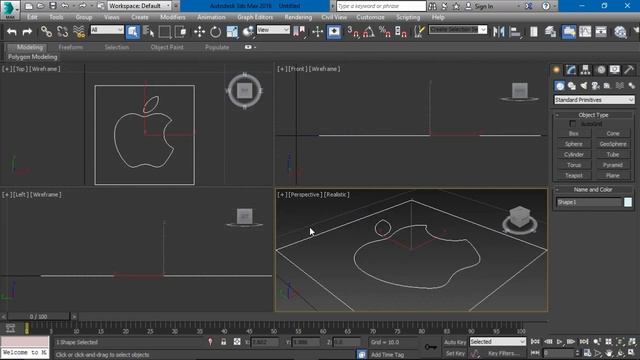Click the Sphere primitive button
Viewport: 640px width, 360px height.
[x=573, y=144]
